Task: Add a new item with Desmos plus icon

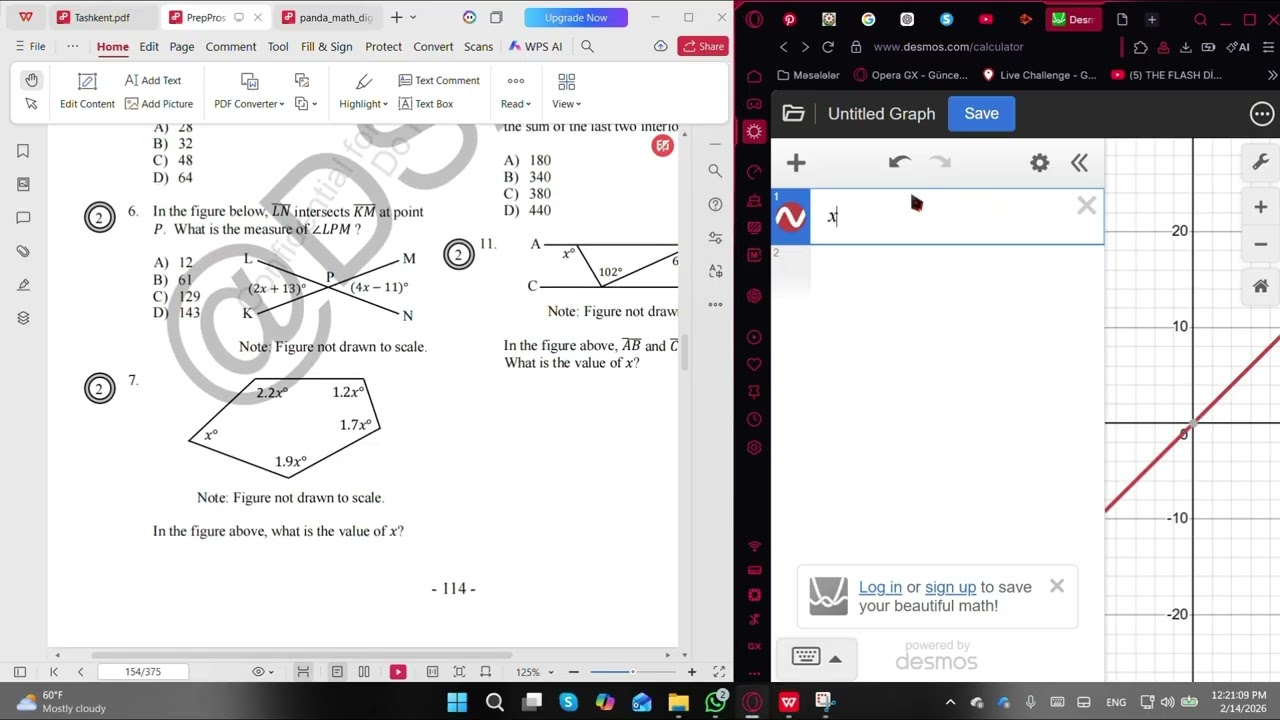Action: pyautogui.click(x=796, y=163)
